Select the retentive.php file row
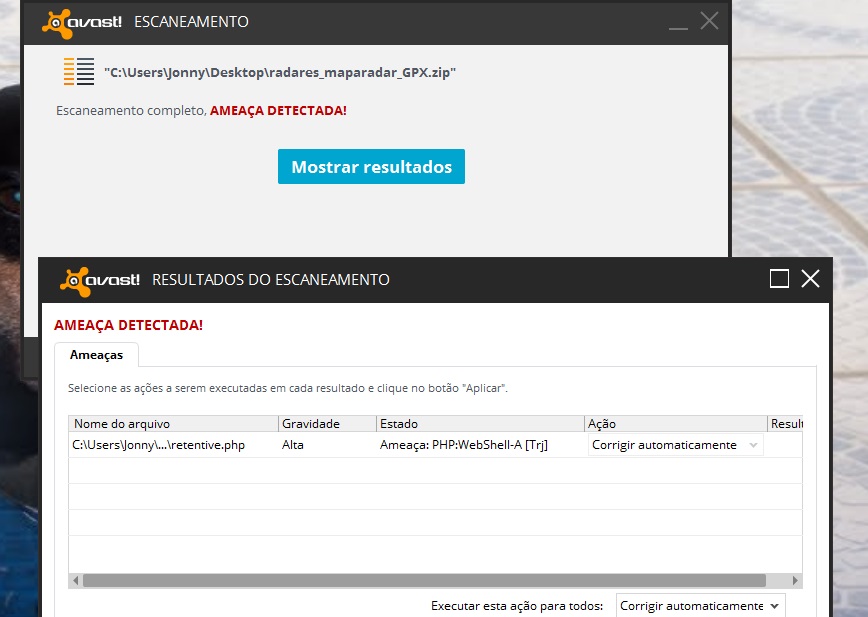868x617 pixels. click(435, 445)
